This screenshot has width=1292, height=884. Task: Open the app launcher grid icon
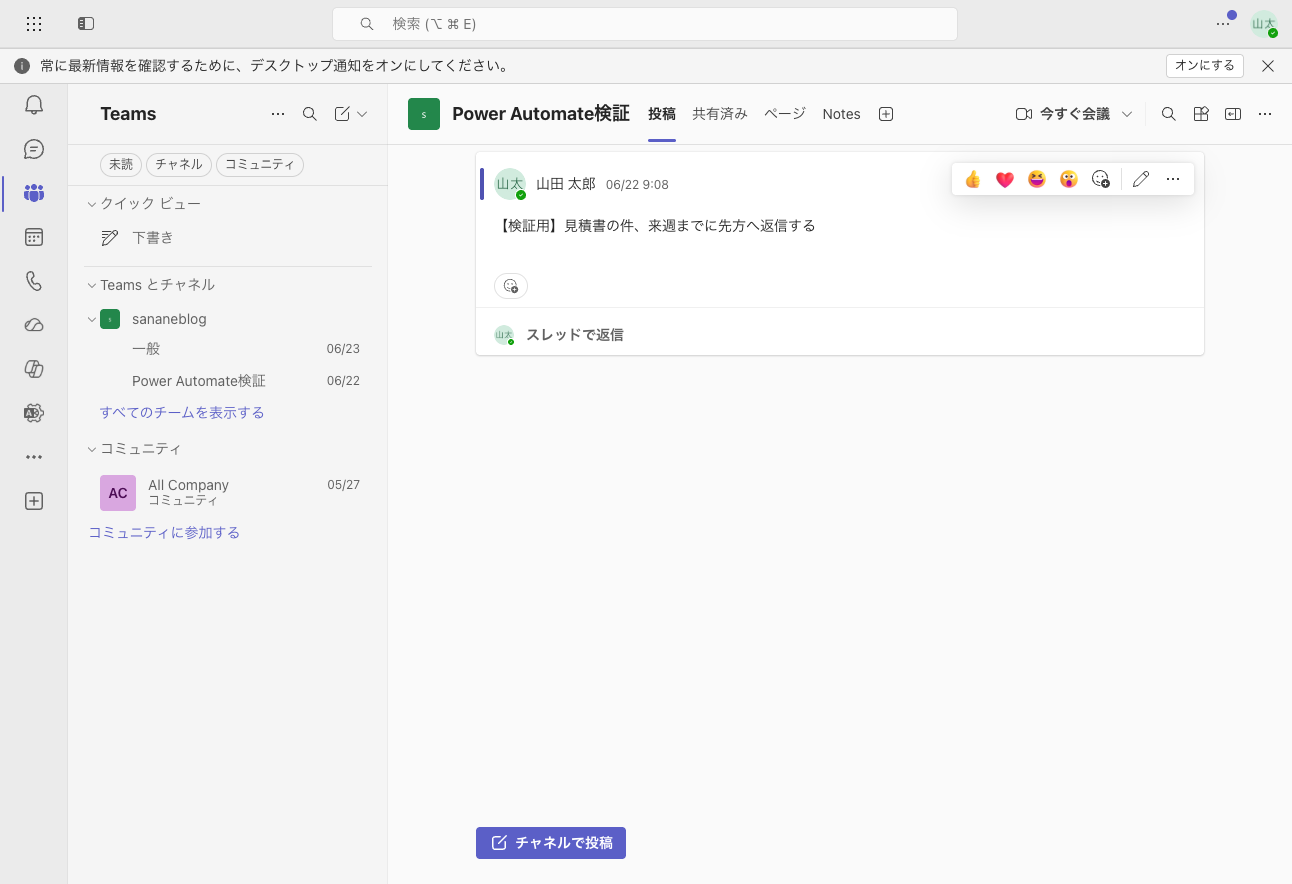(x=34, y=23)
